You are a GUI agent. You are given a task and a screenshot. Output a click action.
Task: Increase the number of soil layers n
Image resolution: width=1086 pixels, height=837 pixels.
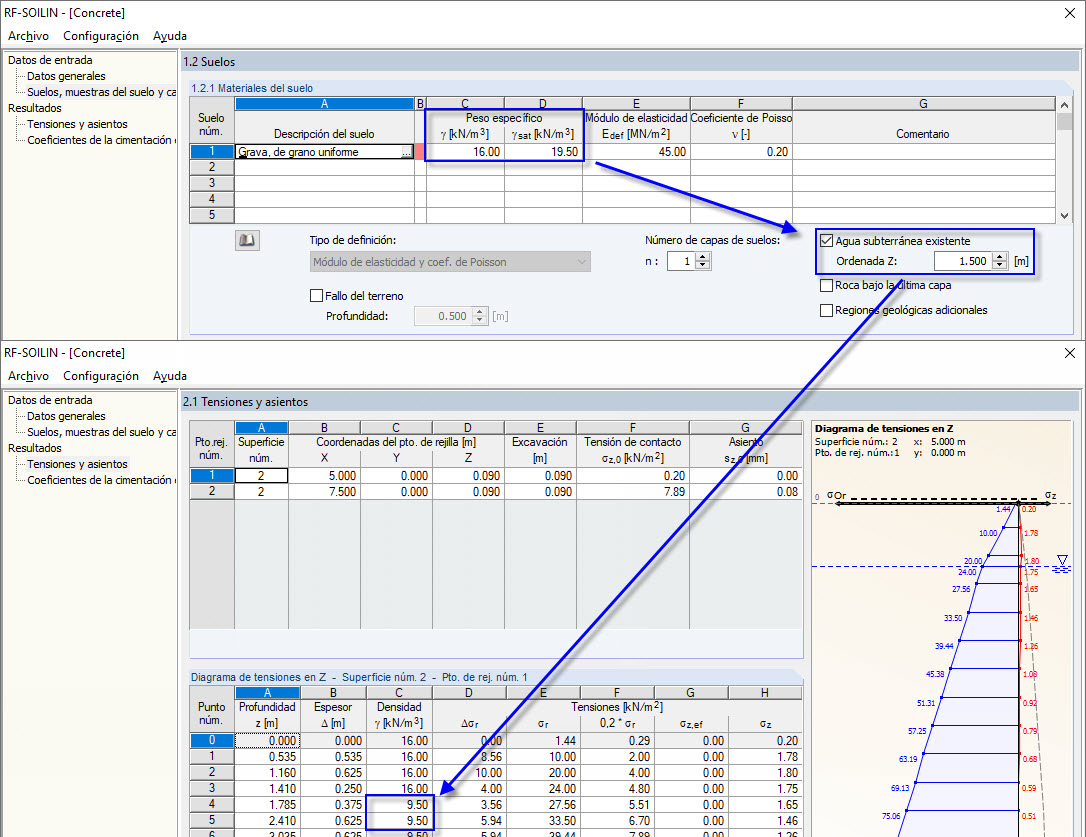pyautogui.click(x=703, y=256)
